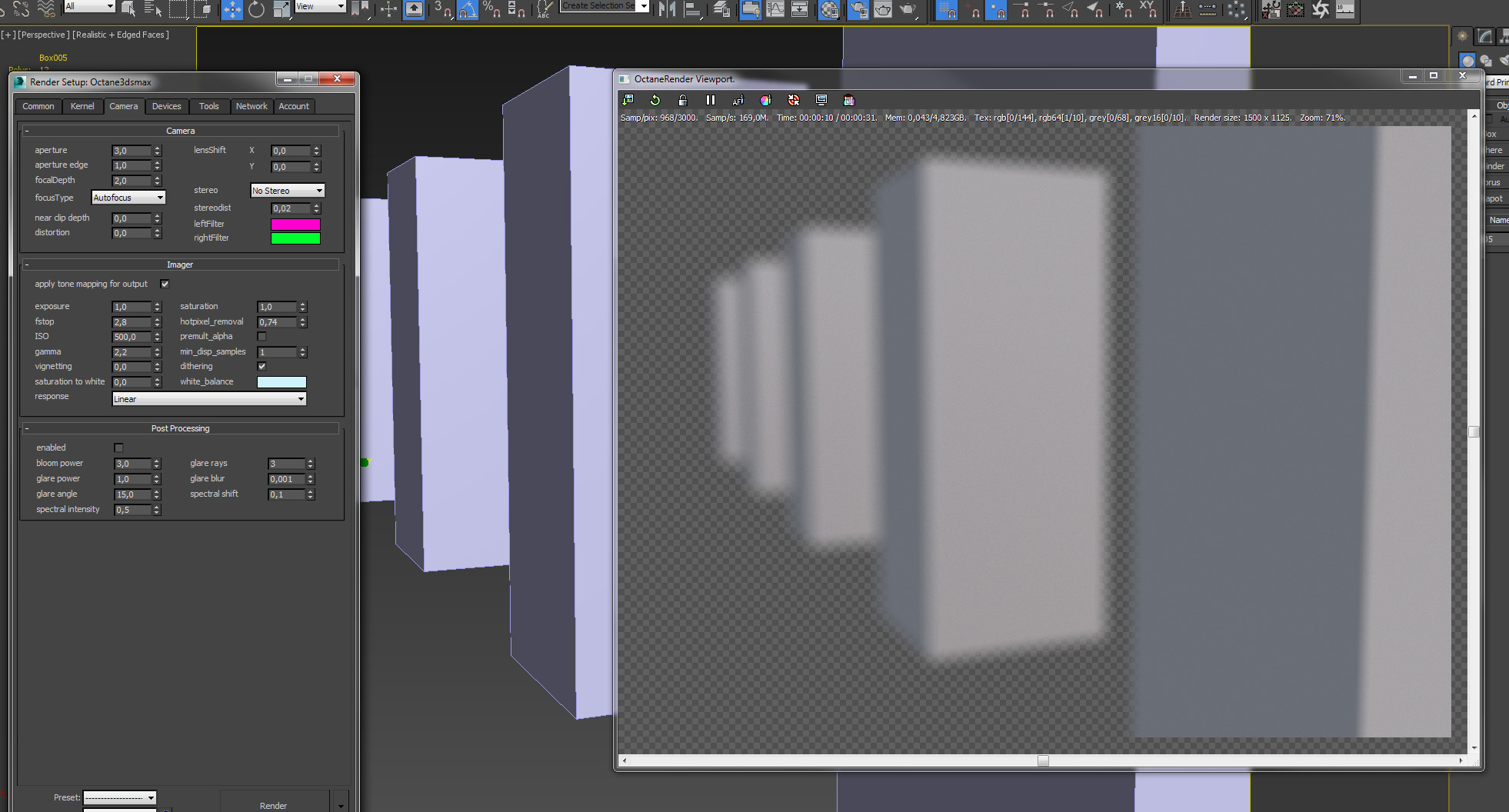The width and height of the screenshot is (1509, 812).
Task: Switch to the Devices tab
Action: coord(166,106)
